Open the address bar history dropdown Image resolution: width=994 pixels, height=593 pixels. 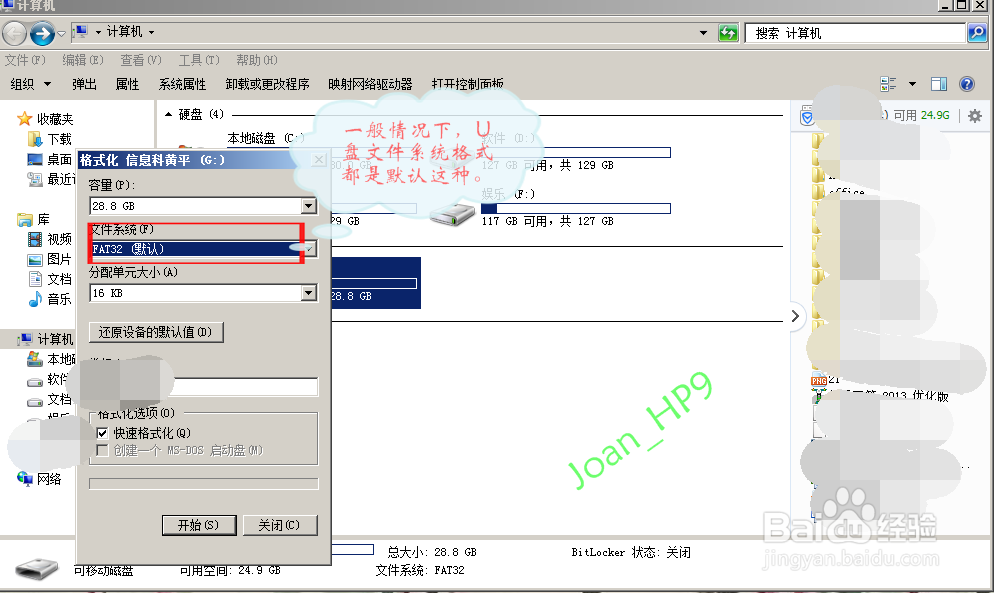[703, 32]
